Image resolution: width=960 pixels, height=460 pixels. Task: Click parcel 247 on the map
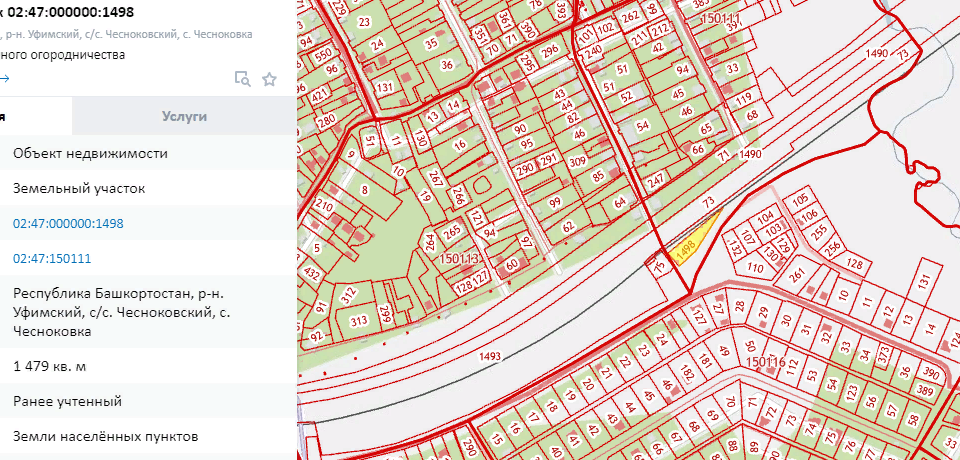(655, 183)
